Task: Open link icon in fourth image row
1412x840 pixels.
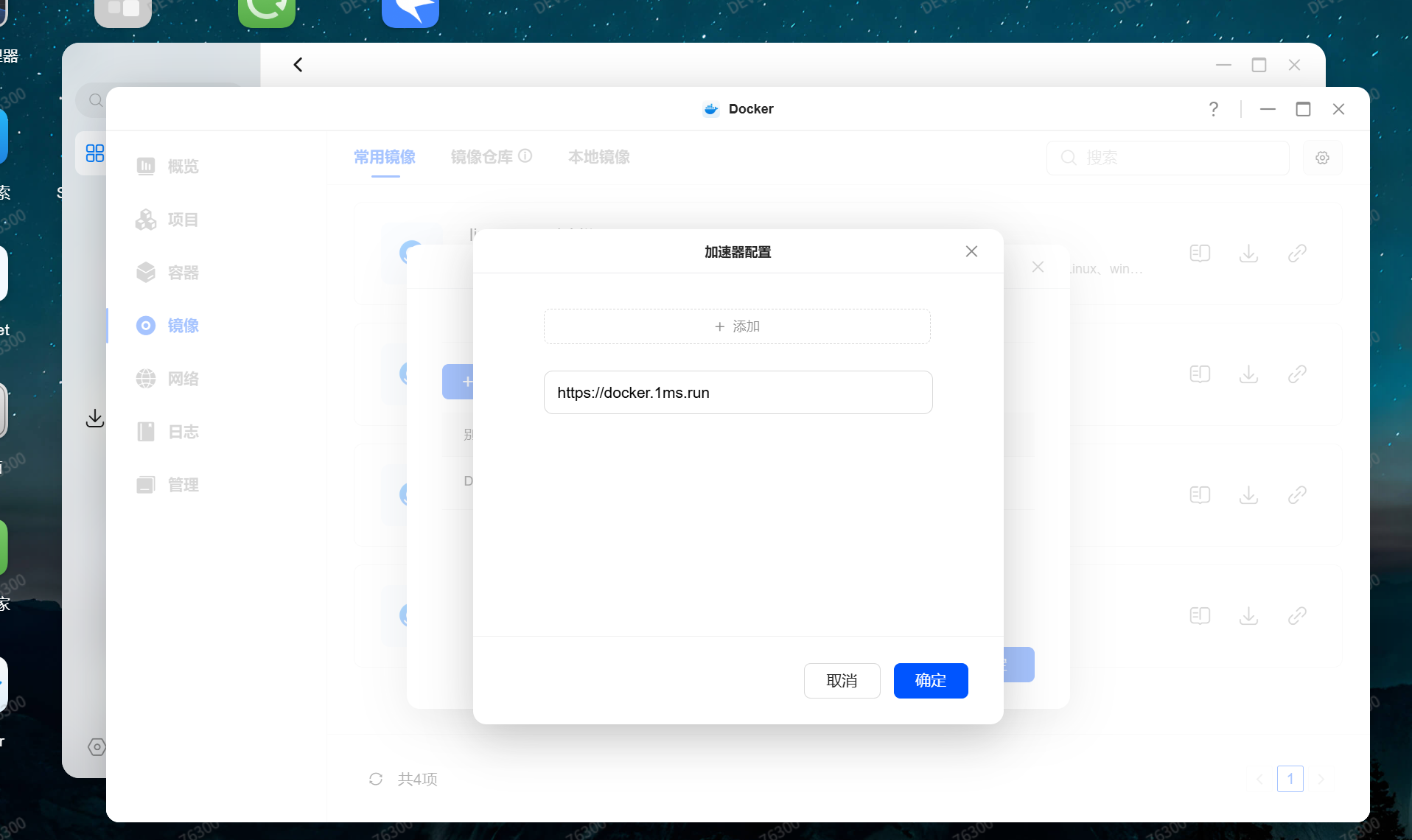Action: pyautogui.click(x=1298, y=616)
